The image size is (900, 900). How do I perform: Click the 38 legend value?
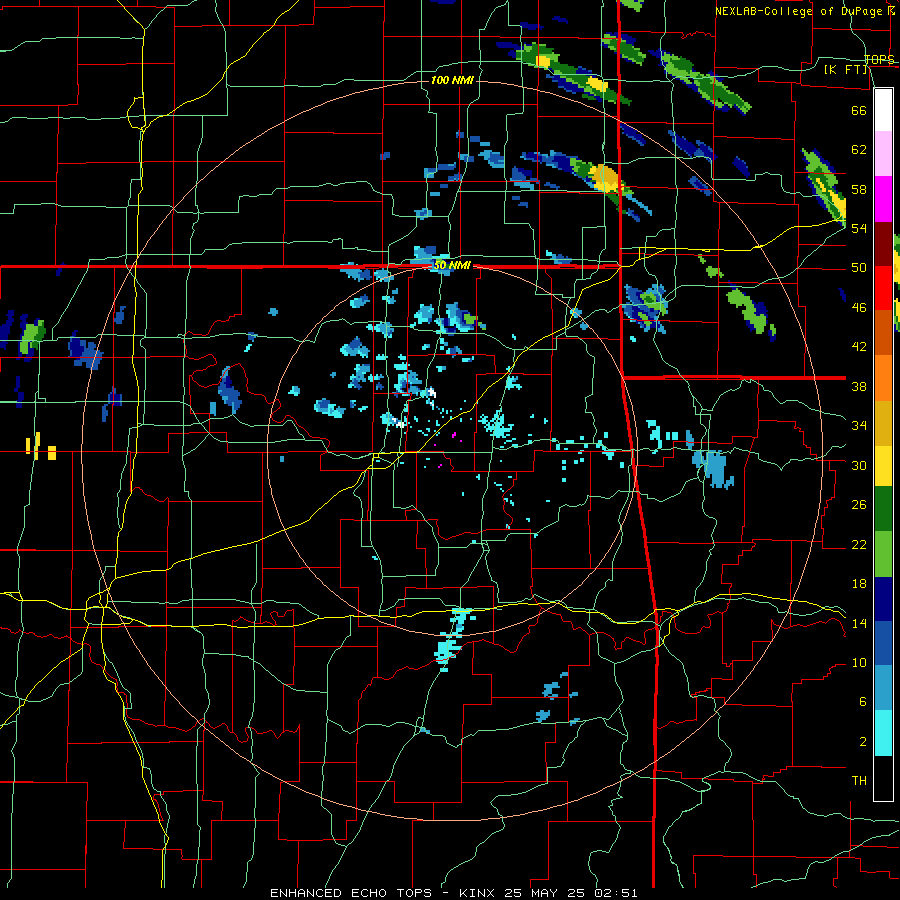click(x=859, y=386)
